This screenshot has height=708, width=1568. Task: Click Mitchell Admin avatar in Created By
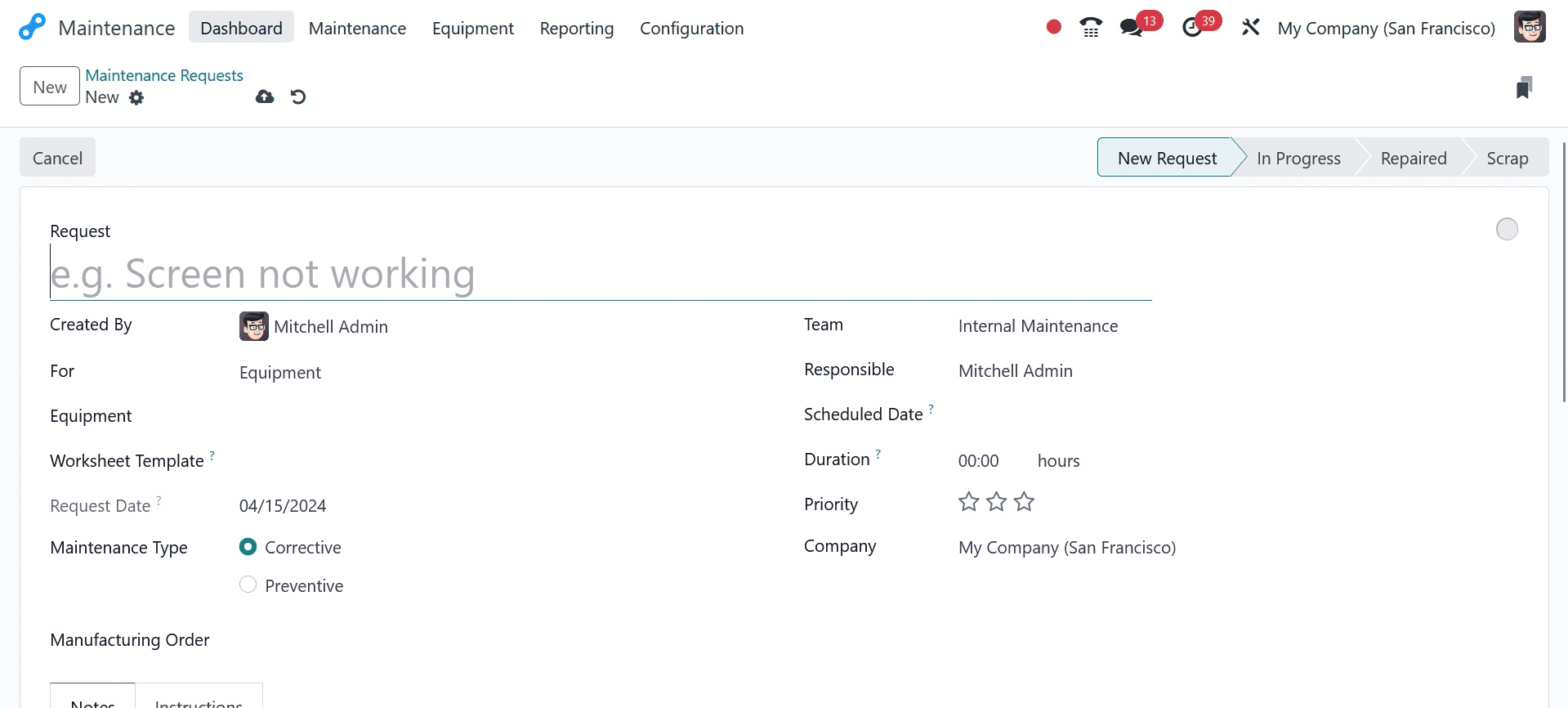[x=254, y=326]
